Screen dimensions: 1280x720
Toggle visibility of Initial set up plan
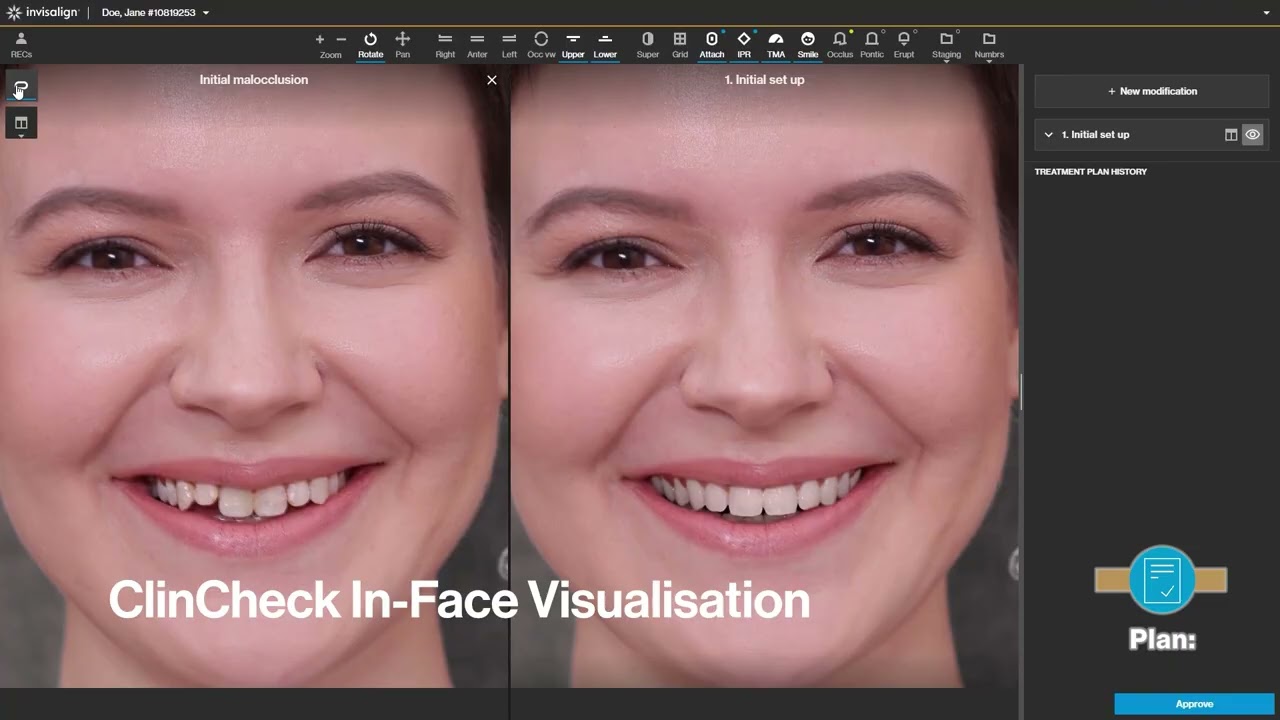click(1252, 134)
